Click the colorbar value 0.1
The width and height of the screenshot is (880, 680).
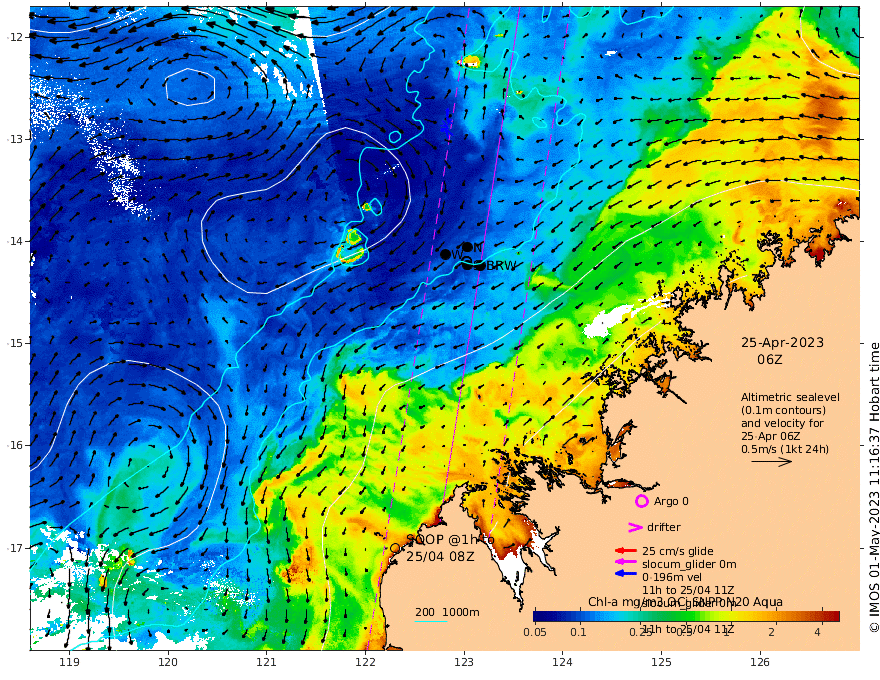579,632
